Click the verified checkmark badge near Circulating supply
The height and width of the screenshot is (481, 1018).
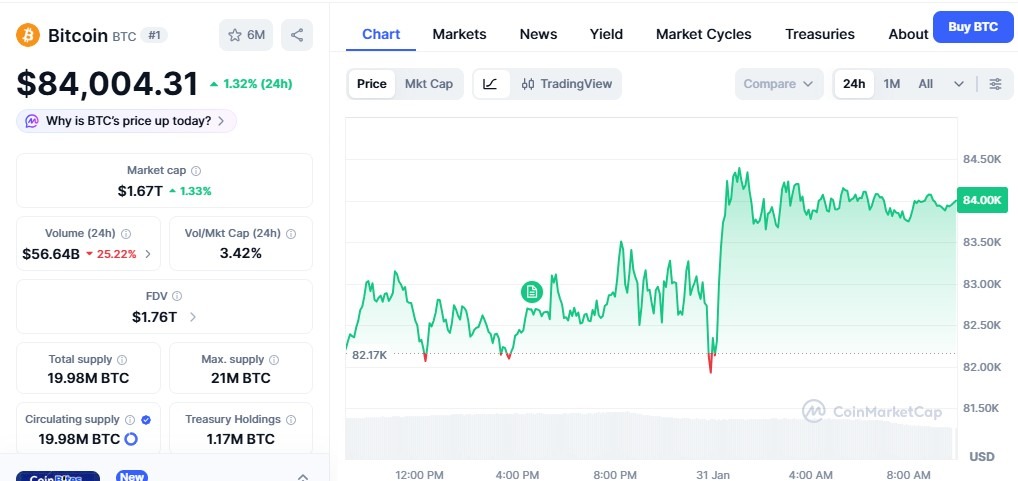pyautogui.click(x=146, y=420)
